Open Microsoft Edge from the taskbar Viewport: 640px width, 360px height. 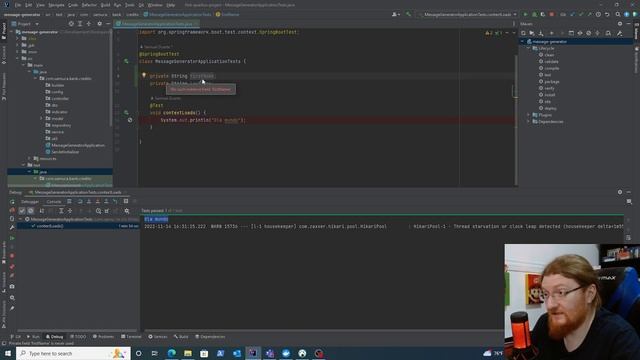click(x=171, y=353)
